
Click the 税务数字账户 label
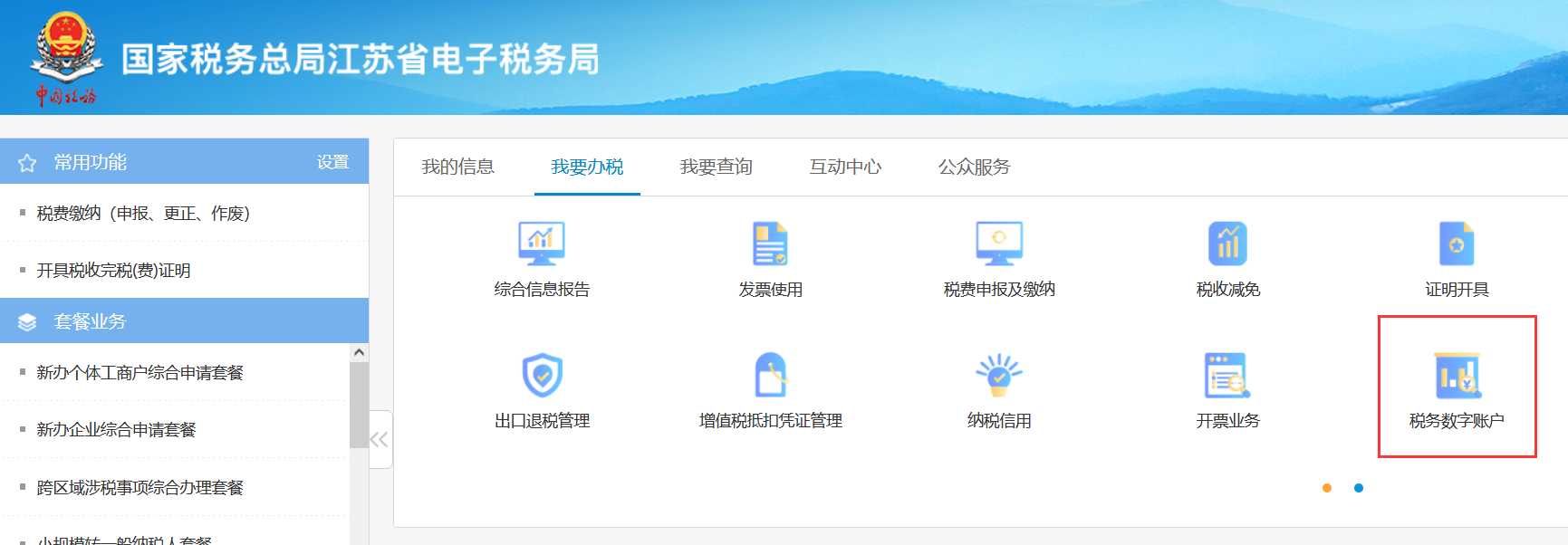[1457, 421]
